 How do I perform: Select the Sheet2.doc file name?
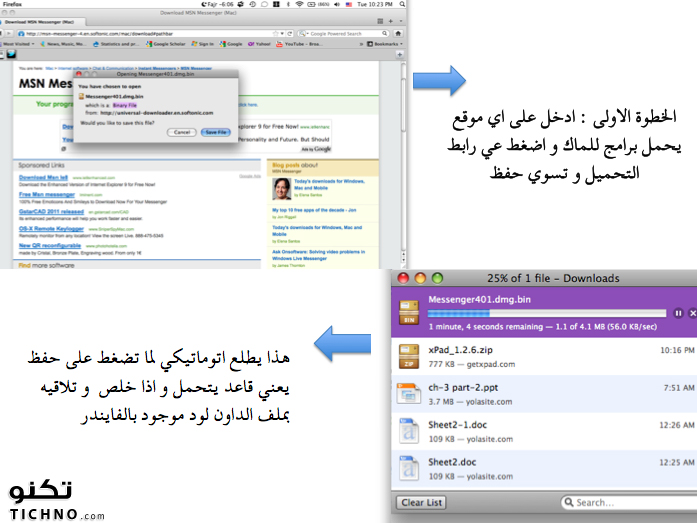tap(452, 462)
